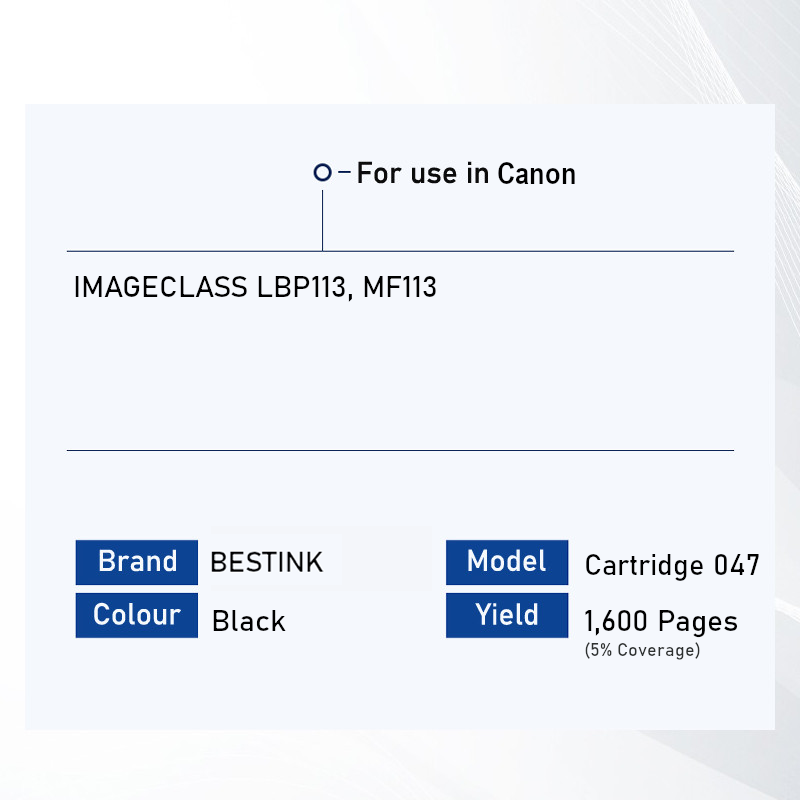The height and width of the screenshot is (800, 800).
Task: Select the Black colour value
Action: tap(249, 621)
